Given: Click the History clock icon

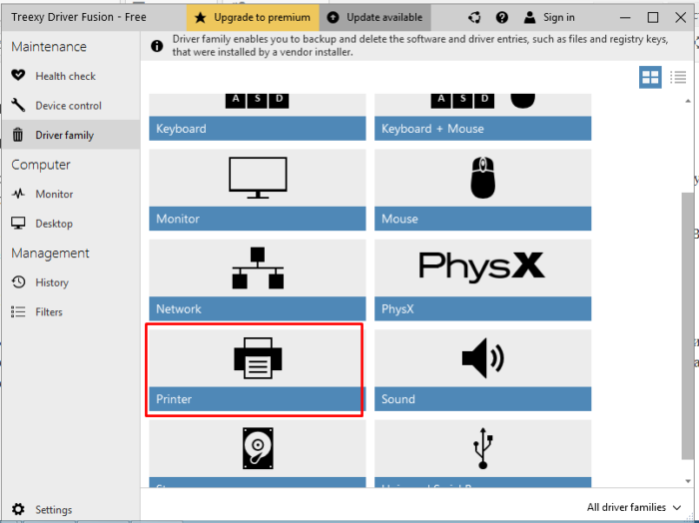Looking at the screenshot, I should click(18, 282).
